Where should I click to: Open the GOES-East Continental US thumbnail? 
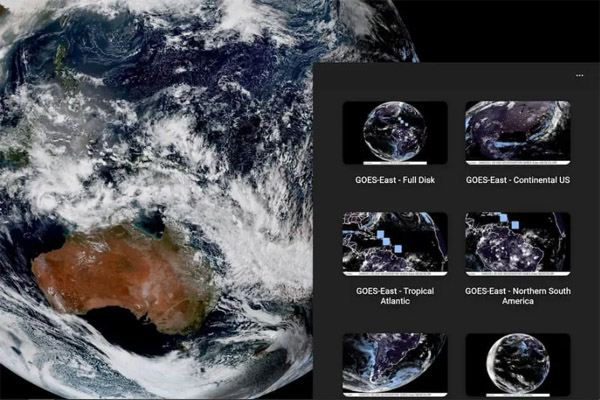pos(518,133)
